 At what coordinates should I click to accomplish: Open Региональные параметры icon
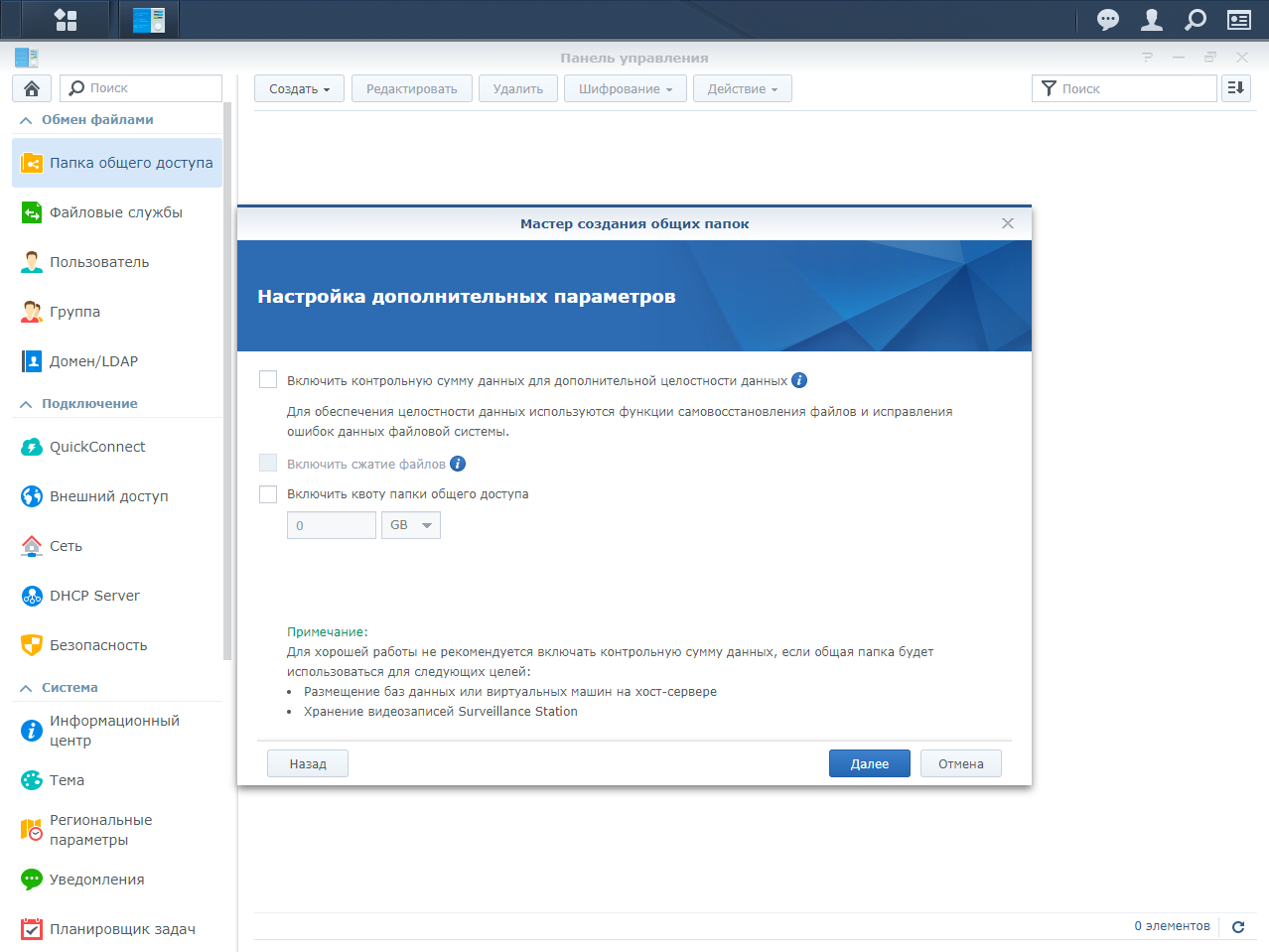tap(32, 830)
